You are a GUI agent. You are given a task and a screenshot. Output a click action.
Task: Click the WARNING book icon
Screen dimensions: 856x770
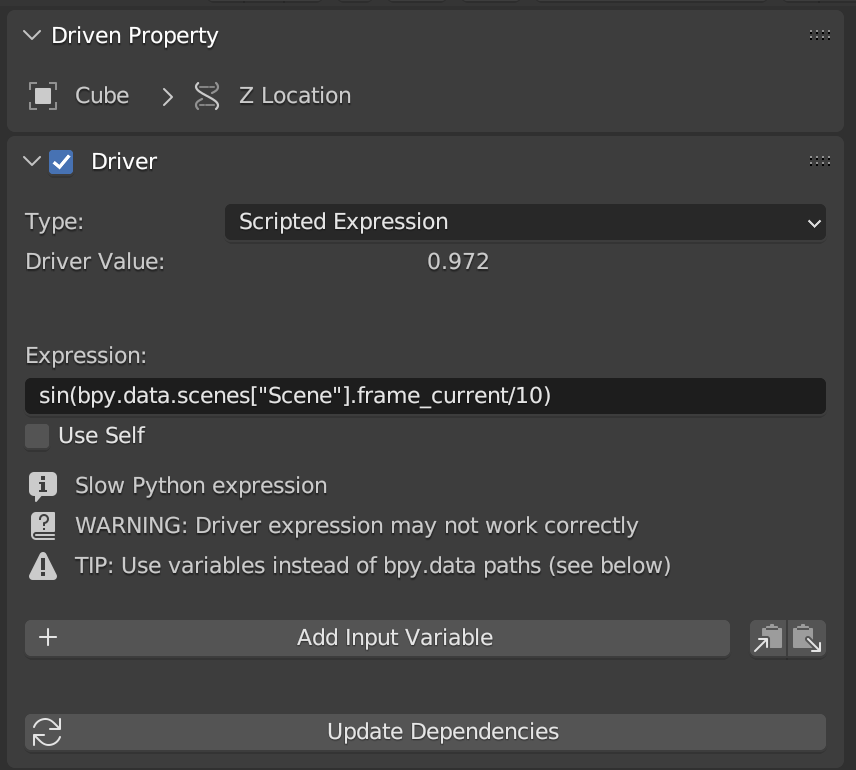[x=43, y=526]
